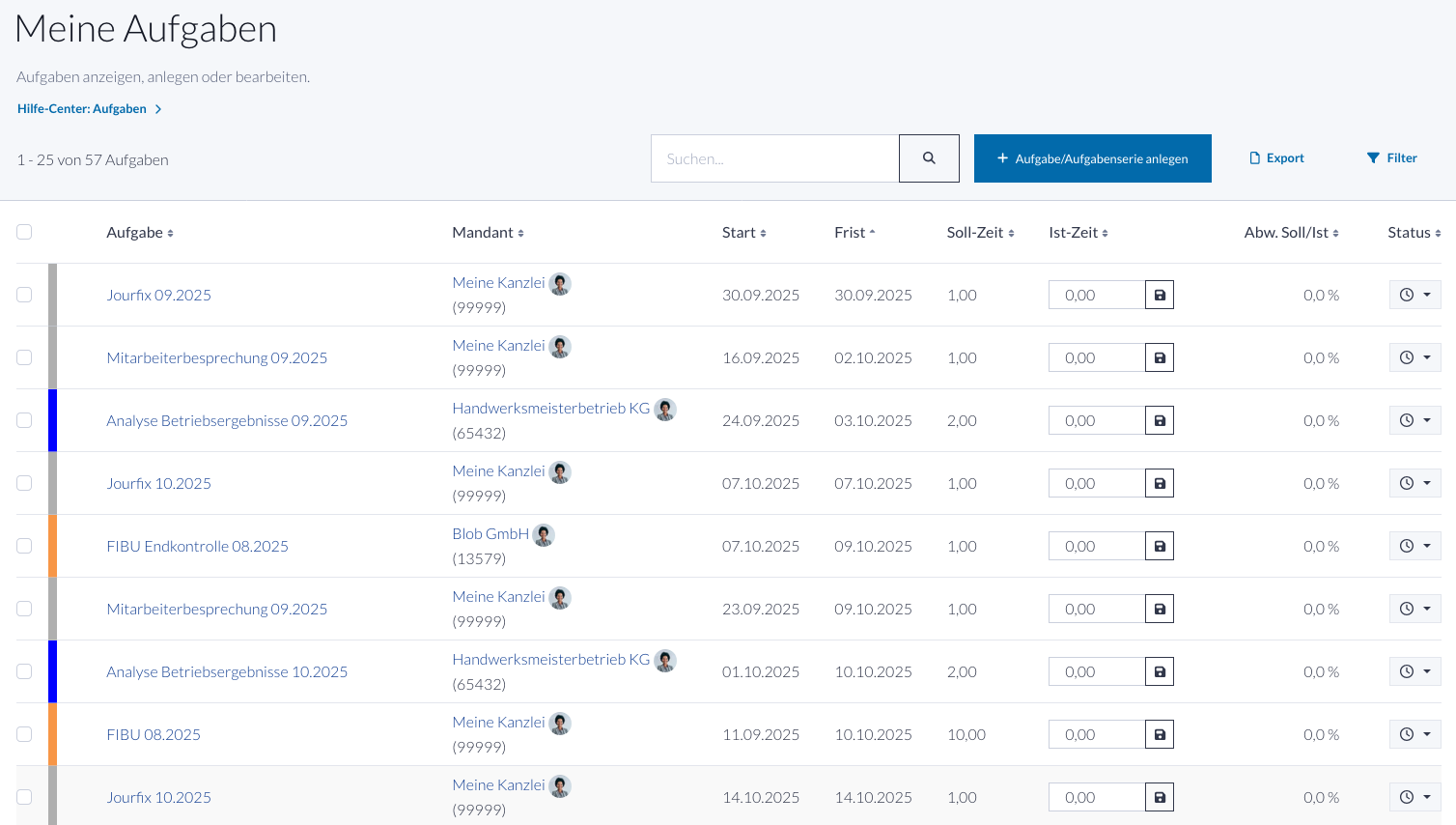Click avatar beside first Handwerksmeisterbetrieb KG

[x=665, y=409]
